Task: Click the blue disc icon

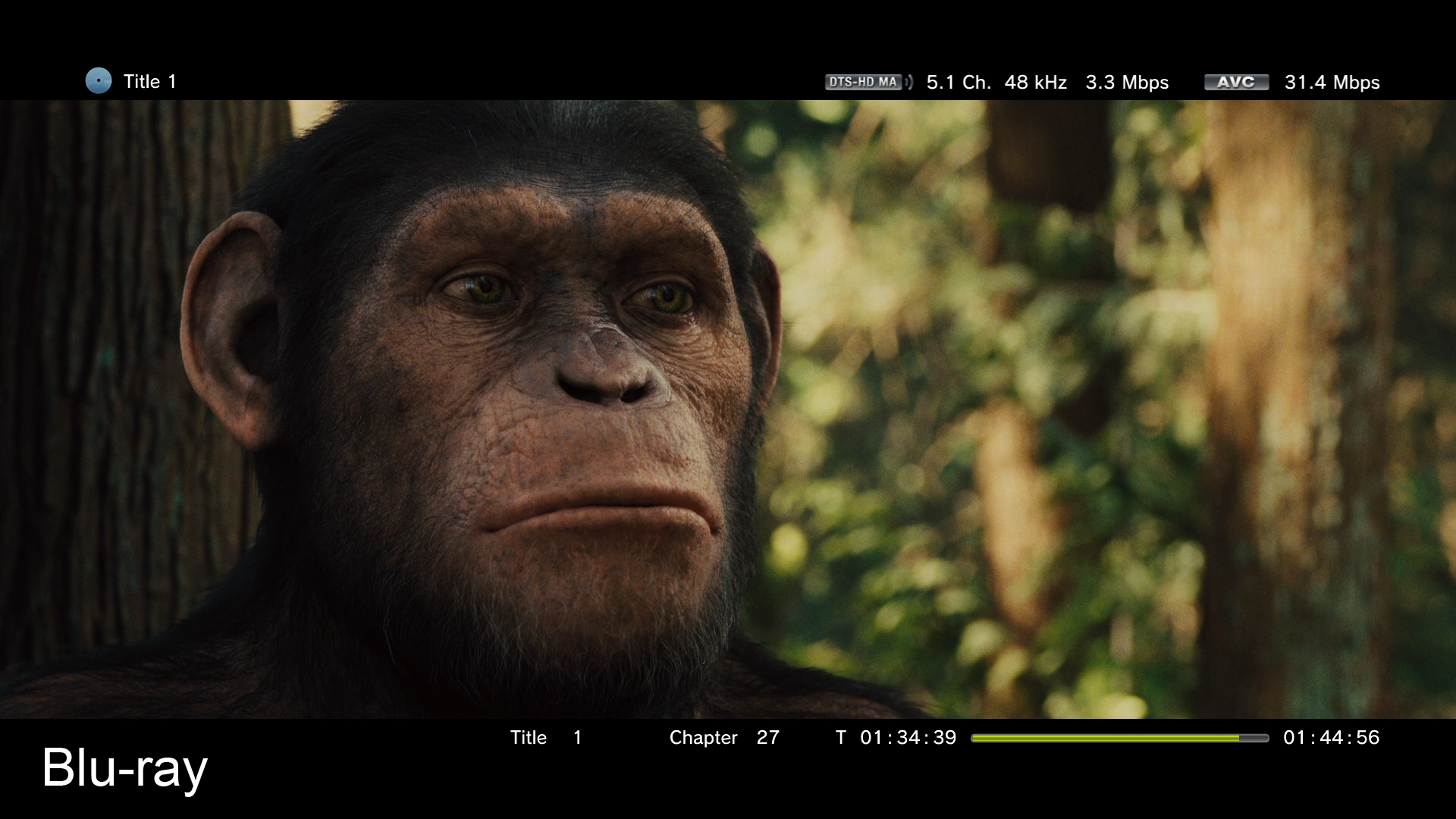Action: coord(99,81)
